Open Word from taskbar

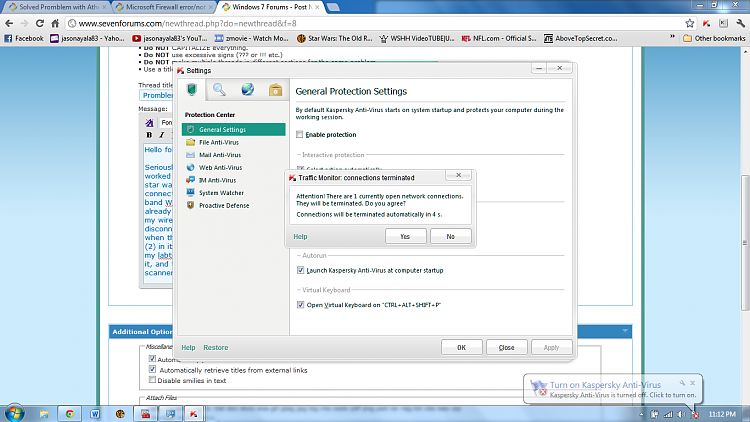pos(95,414)
